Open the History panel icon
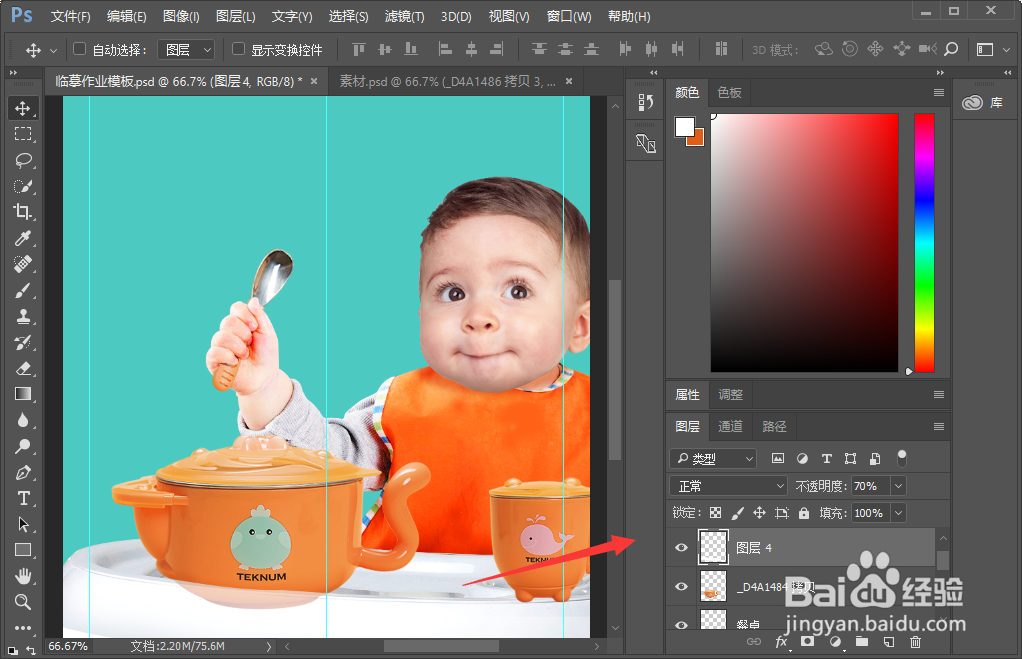This screenshot has height=659, width=1022. click(645, 102)
